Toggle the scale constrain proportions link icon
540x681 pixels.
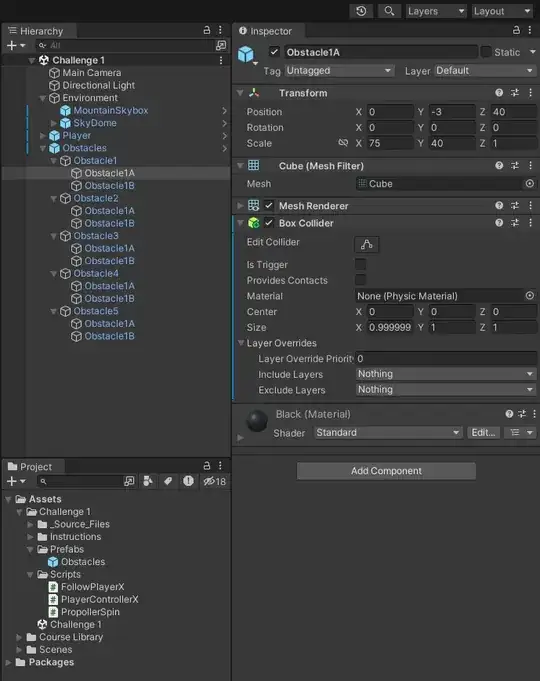(343, 143)
